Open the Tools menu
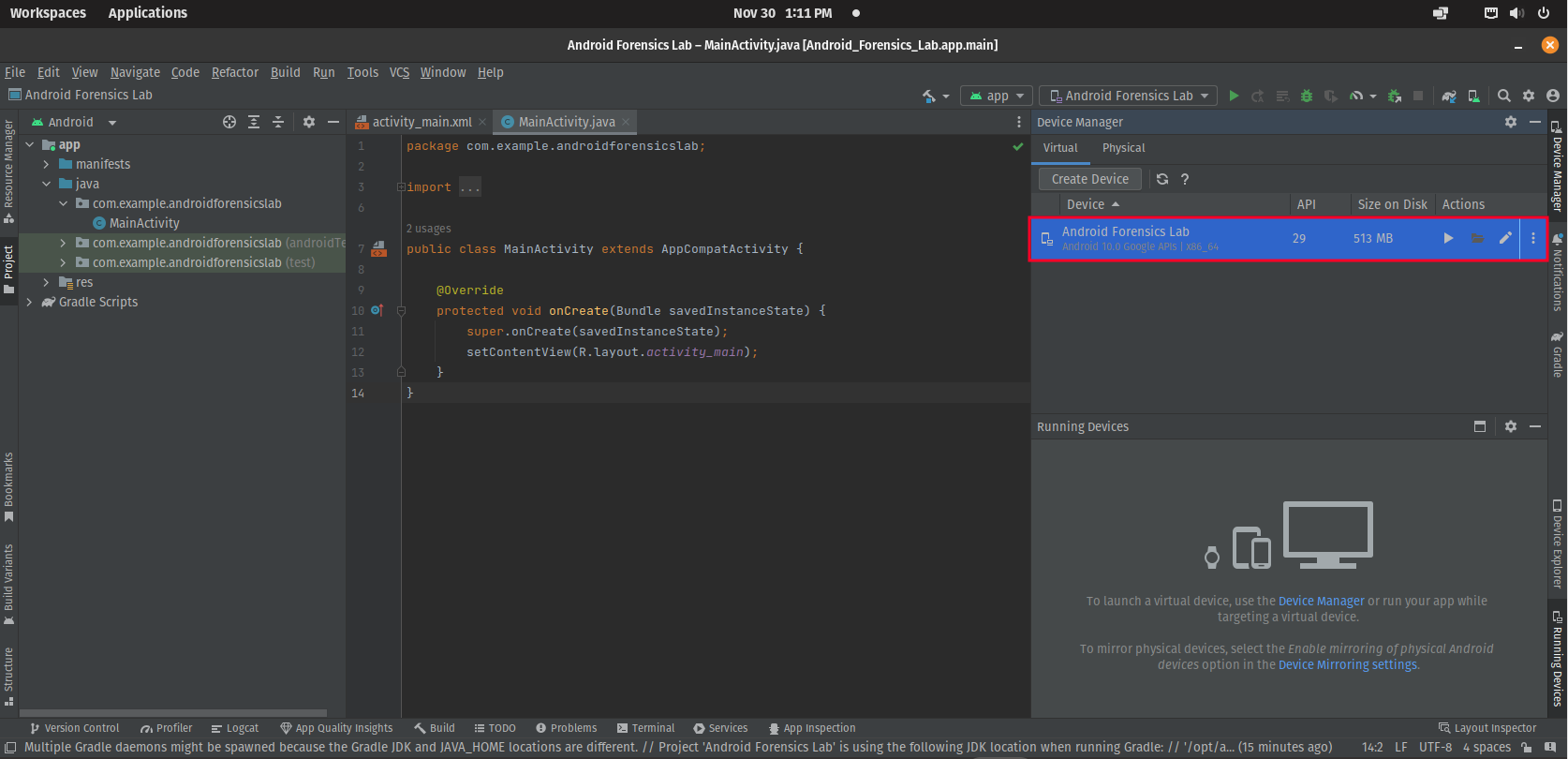The width and height of the screenshot is (1568, 759). coord(362,72)
